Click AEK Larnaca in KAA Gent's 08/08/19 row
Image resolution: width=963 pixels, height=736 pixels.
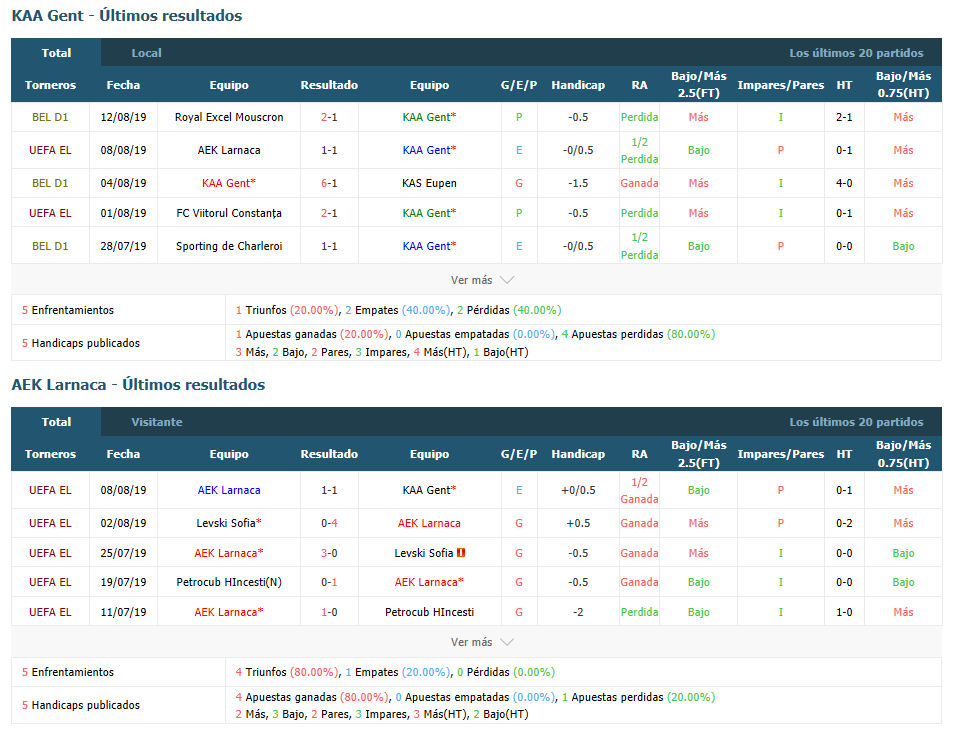click(229, 150)
